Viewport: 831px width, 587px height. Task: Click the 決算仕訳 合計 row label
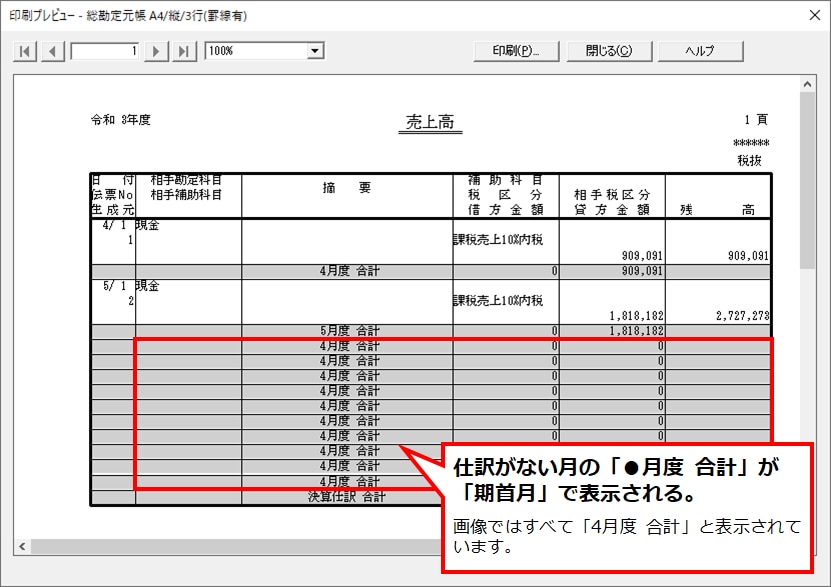347,497
